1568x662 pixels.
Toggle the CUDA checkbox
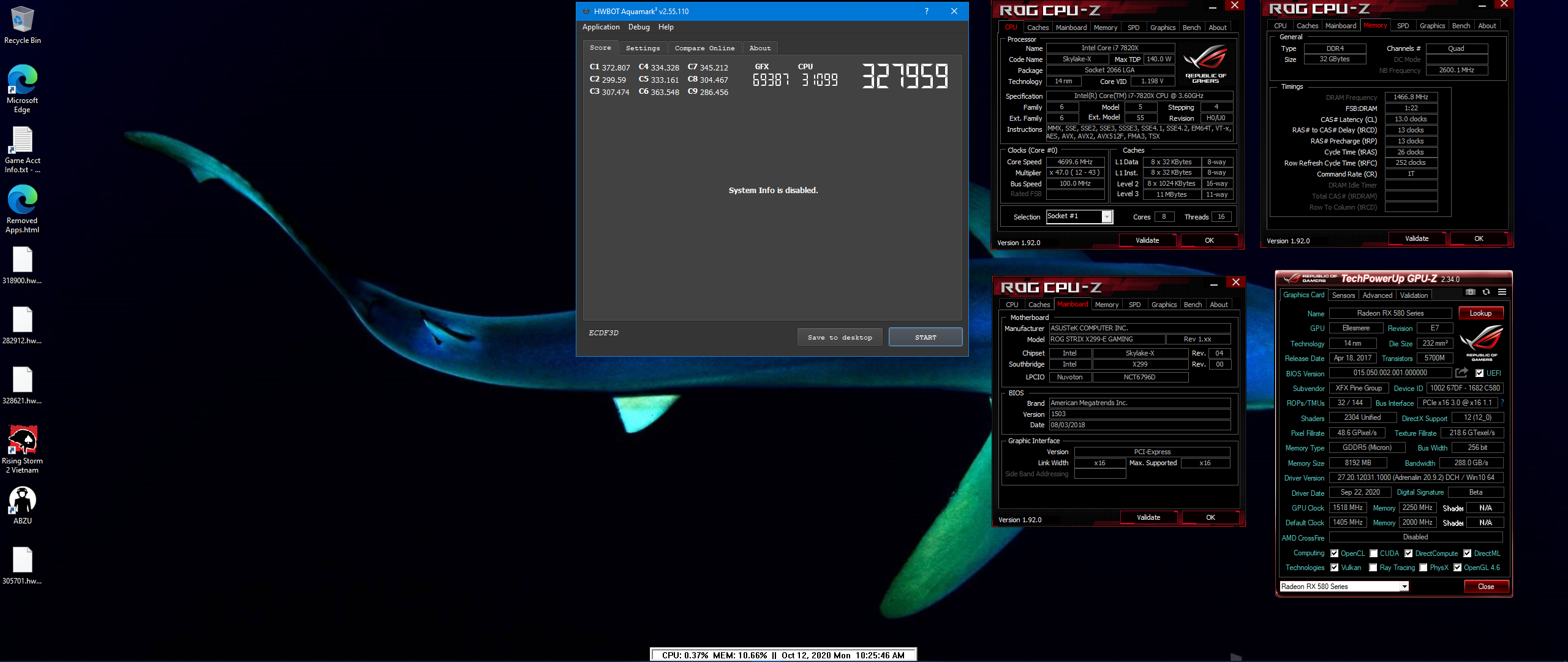pos(1373,553)
